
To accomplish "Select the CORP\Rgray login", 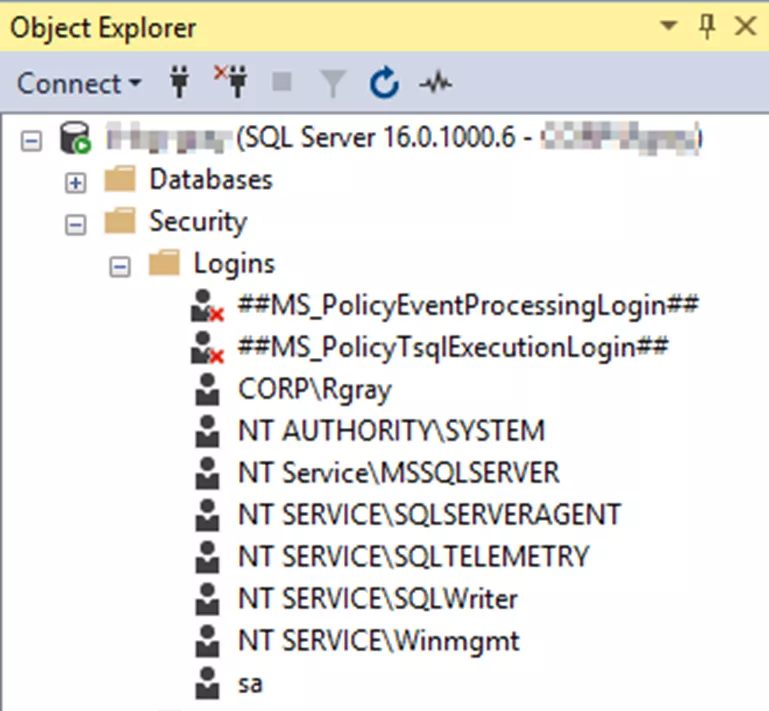I will tap(315, 390).
